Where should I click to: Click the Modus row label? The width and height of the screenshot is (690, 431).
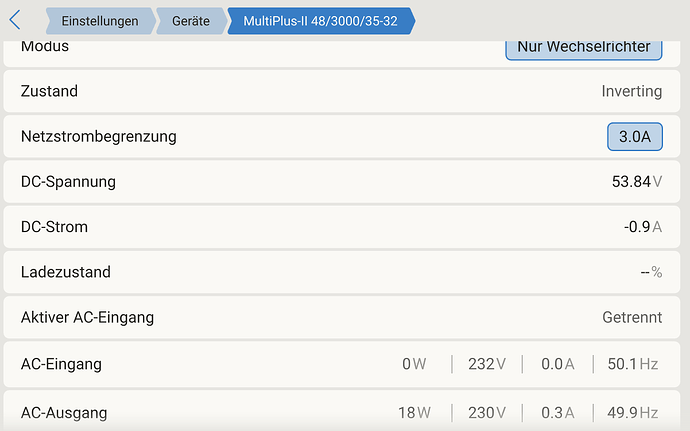45,46
